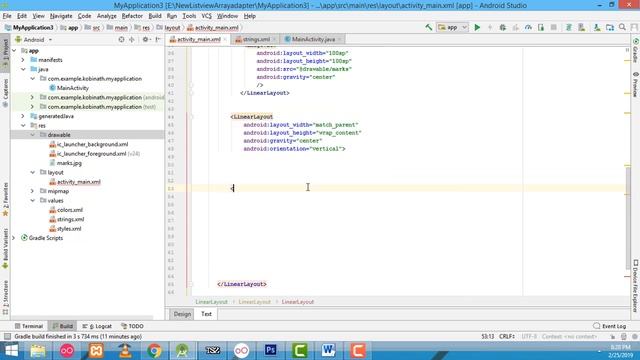Open Google Chrome from the taskbar

point(154,351)
